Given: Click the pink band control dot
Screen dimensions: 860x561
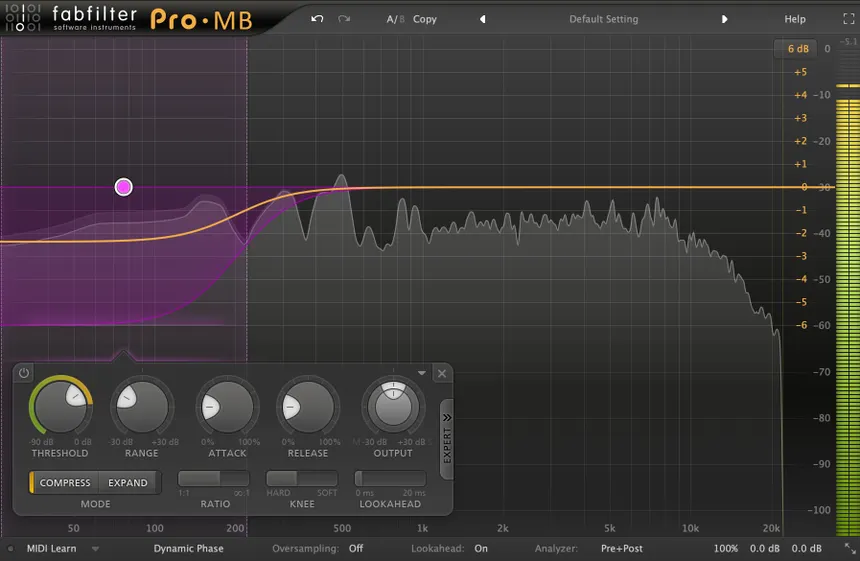Looking at the screenshot, I should pyautogui.click(x=123, y=187).
